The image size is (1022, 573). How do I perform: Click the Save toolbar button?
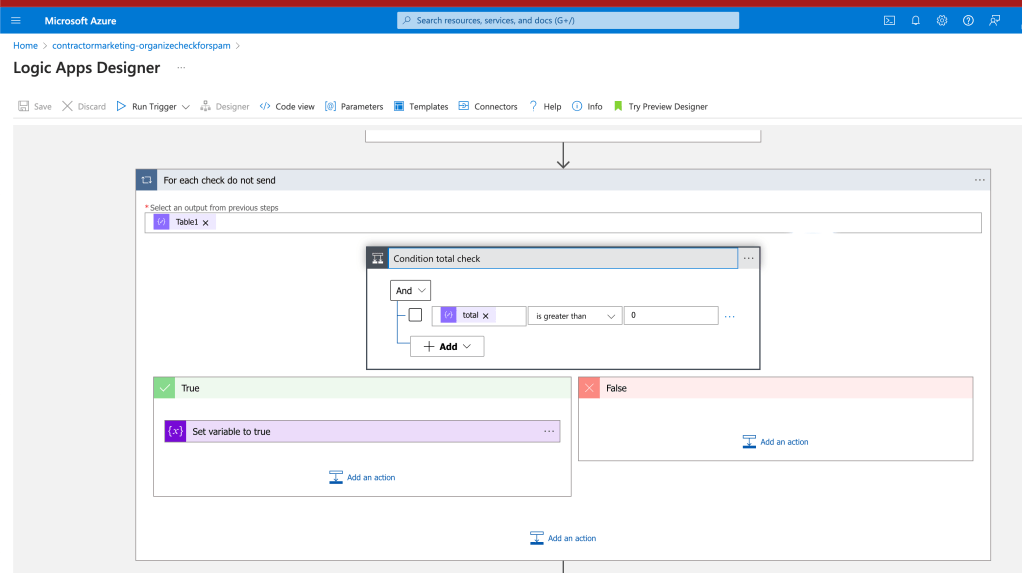35,106
